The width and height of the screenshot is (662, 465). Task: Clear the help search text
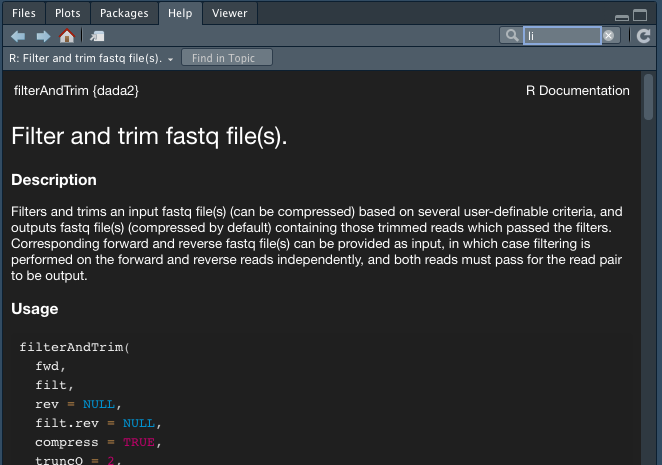(x=608, y=35)
